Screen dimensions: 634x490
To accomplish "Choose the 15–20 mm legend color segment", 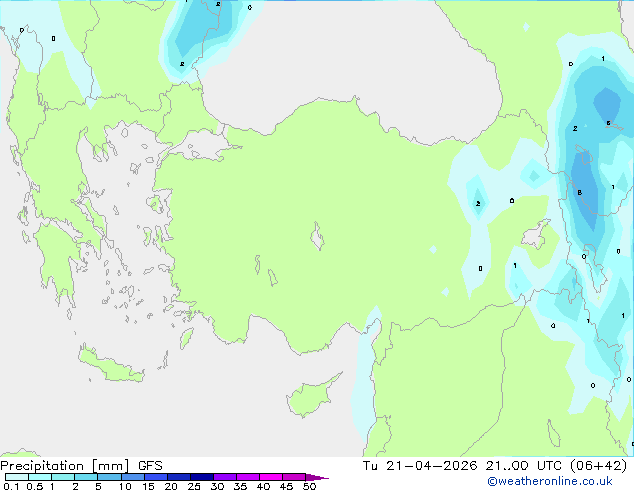I will (156, 477).
